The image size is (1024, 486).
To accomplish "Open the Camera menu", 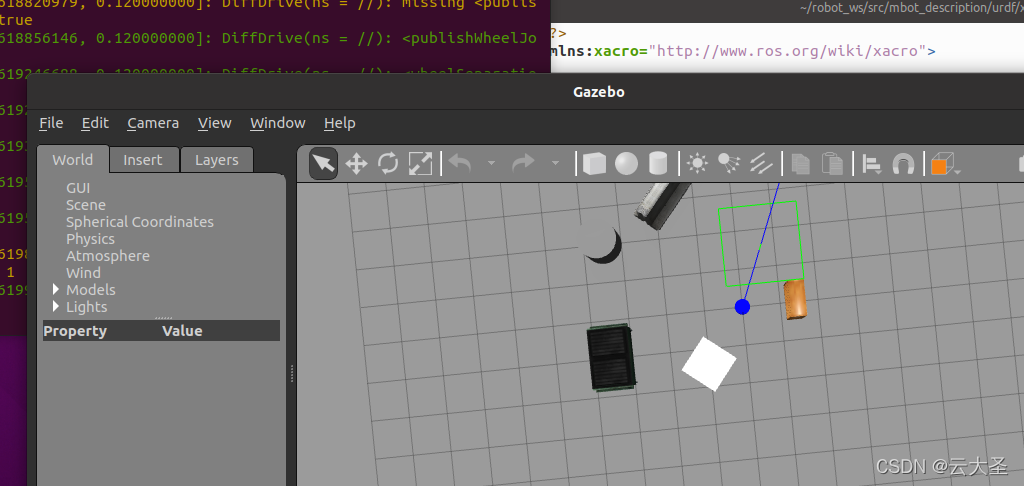I will (153, 123).
